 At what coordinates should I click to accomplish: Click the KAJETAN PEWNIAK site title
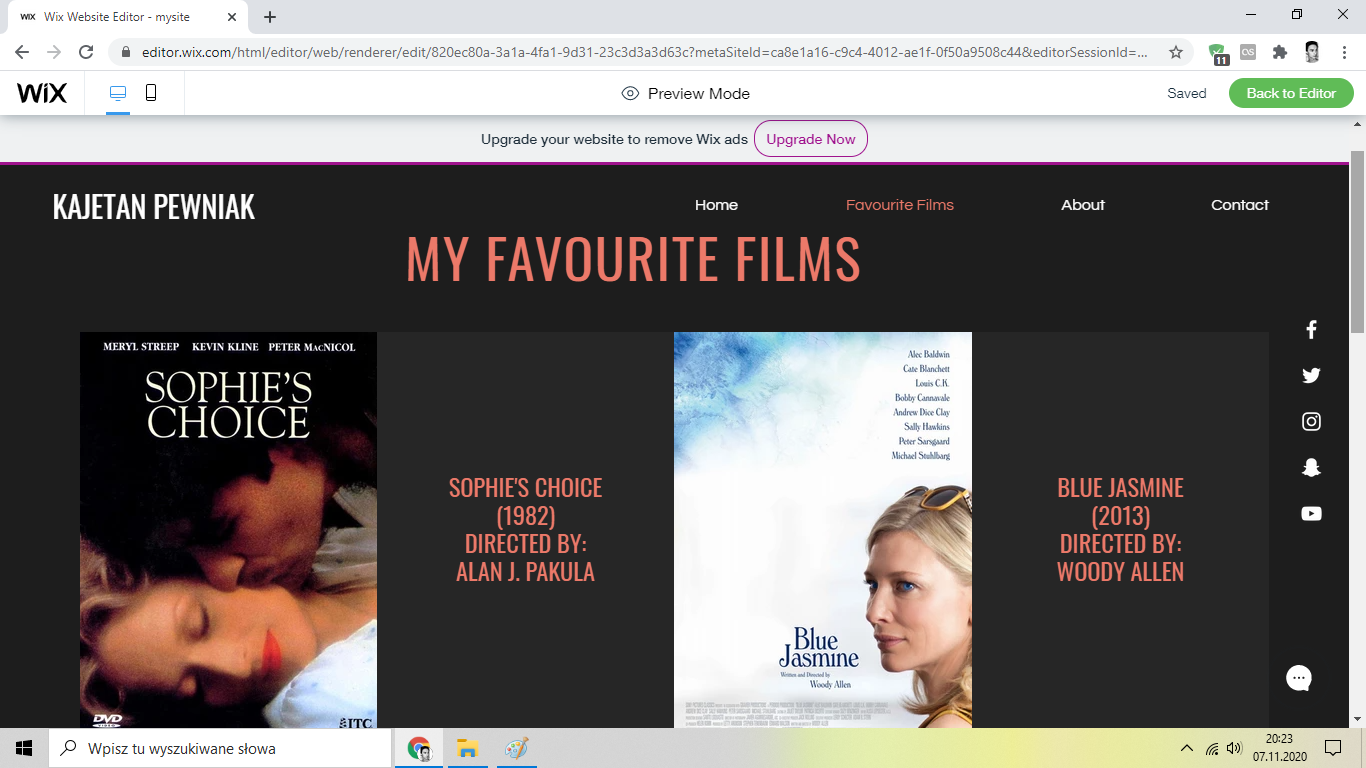click(154, 207)
